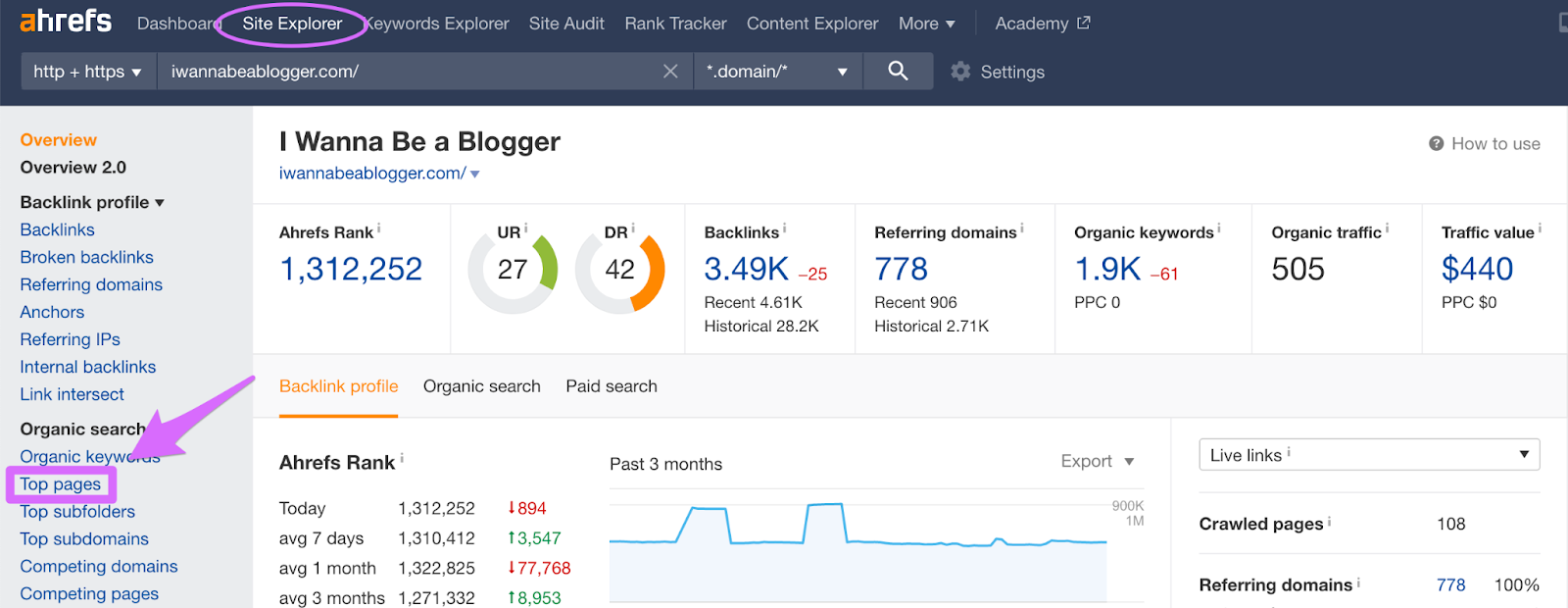Click the 1,312,252 Ahrefs Rank value
The width and height of the screenshot is (1568, 608).
(x=351, y=269)
